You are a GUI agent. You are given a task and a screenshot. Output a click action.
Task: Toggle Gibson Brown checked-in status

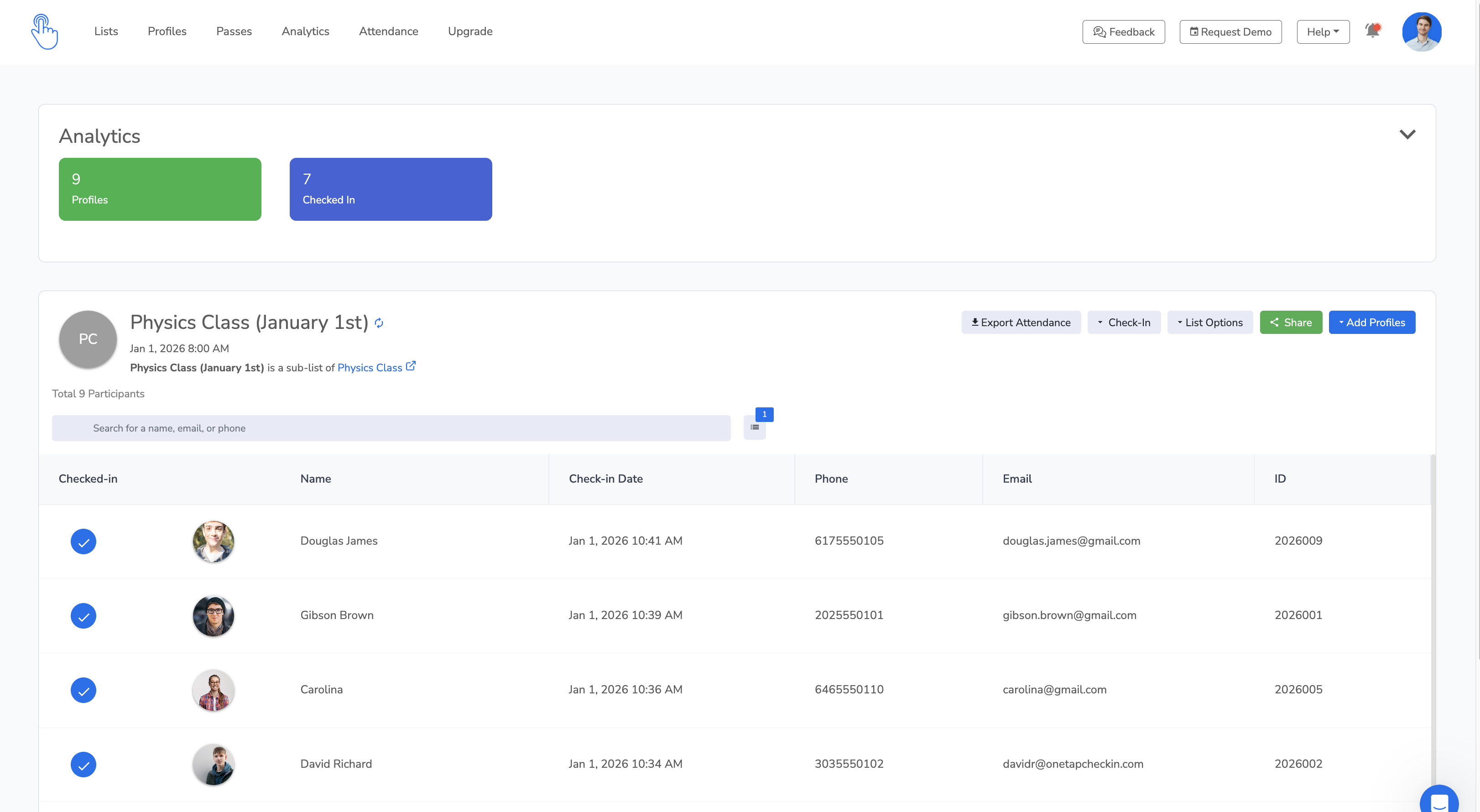[x=83, y=615]
